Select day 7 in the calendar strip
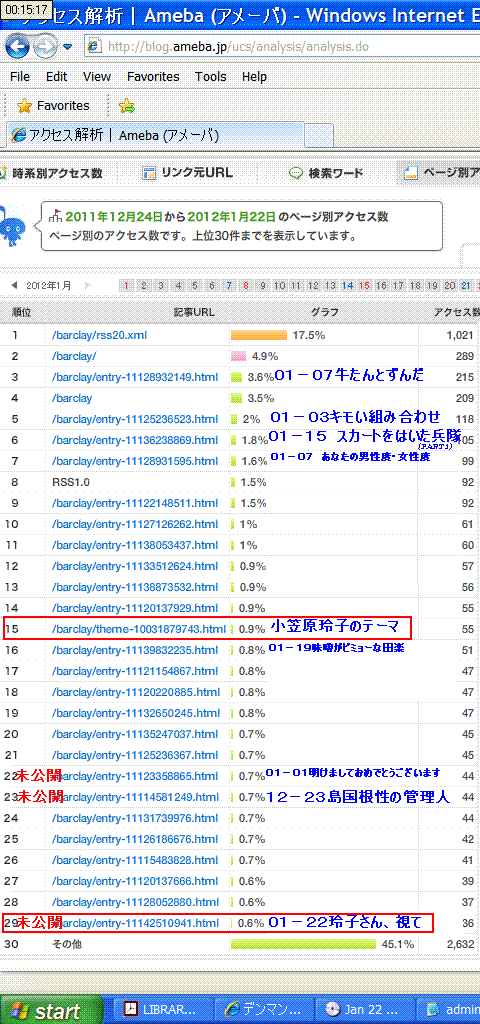 pyautogui.click(x=228, y=285)
